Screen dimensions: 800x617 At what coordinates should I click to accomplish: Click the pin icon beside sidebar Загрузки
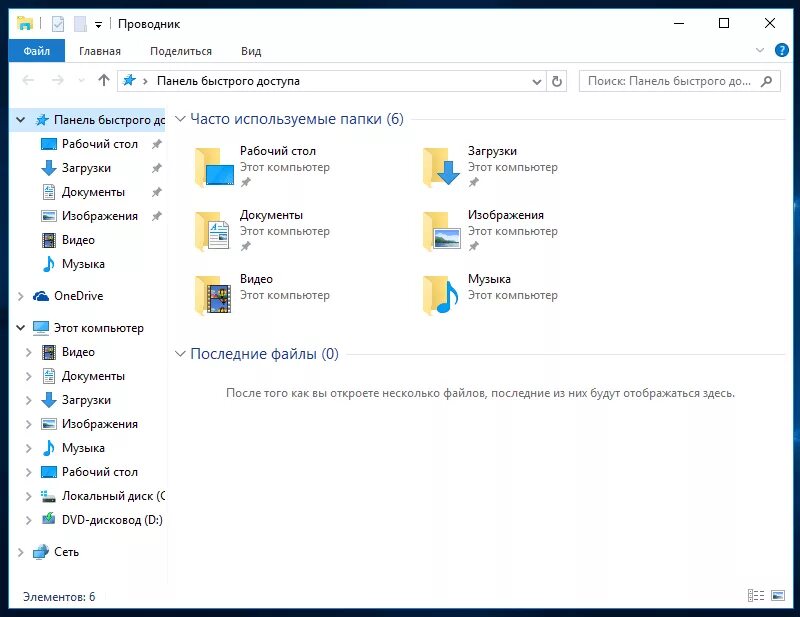[x=157, y=168]
